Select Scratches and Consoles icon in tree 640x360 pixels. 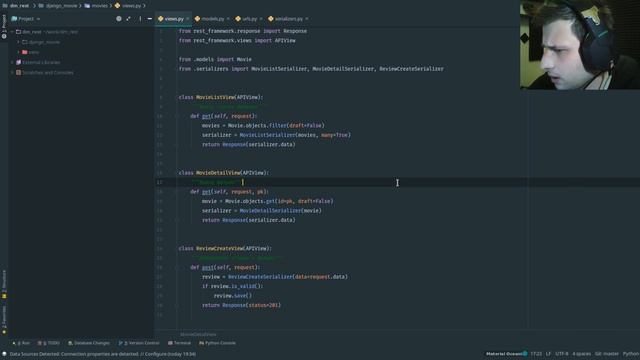pos(18,73)
